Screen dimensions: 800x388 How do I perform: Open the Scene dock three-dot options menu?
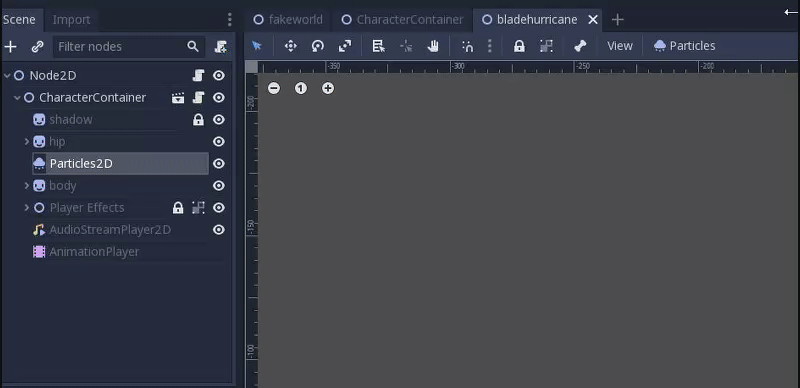230,19
